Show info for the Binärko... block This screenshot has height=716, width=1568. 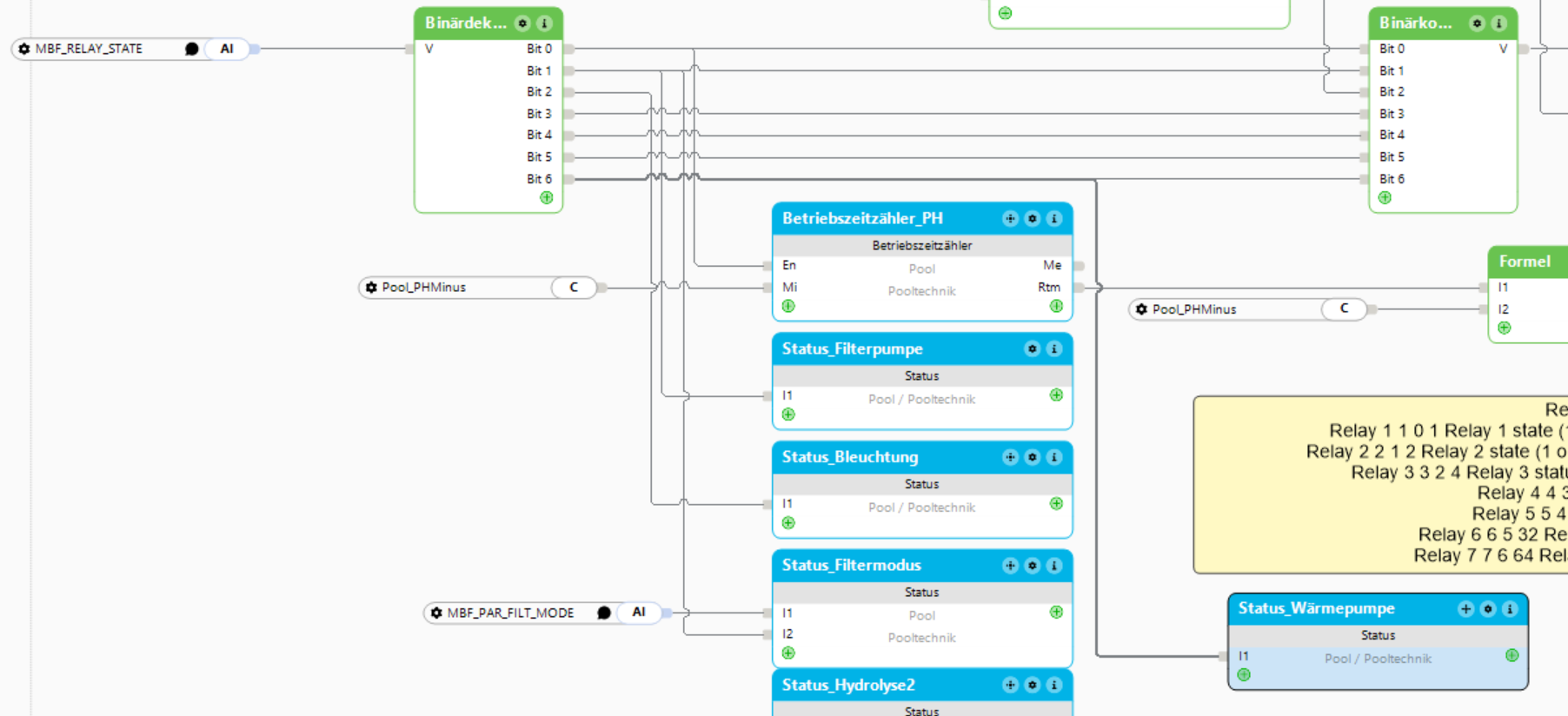pos(1498,23)
